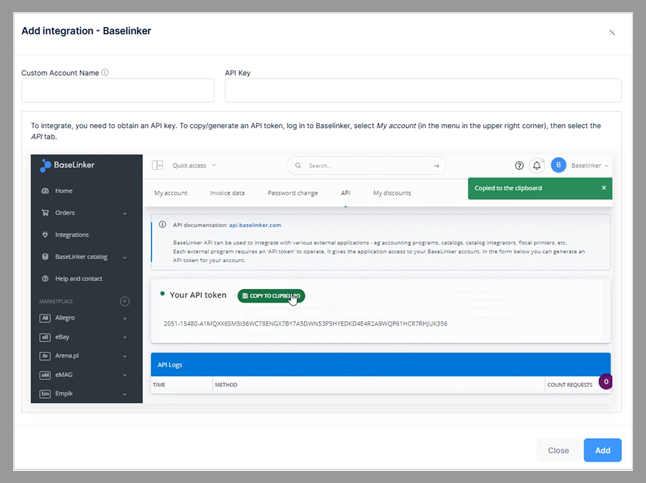Viewport: 646px width, 483px height.
Task: Expand the BaseLinker catalog chevron
Action: (125, 257)
